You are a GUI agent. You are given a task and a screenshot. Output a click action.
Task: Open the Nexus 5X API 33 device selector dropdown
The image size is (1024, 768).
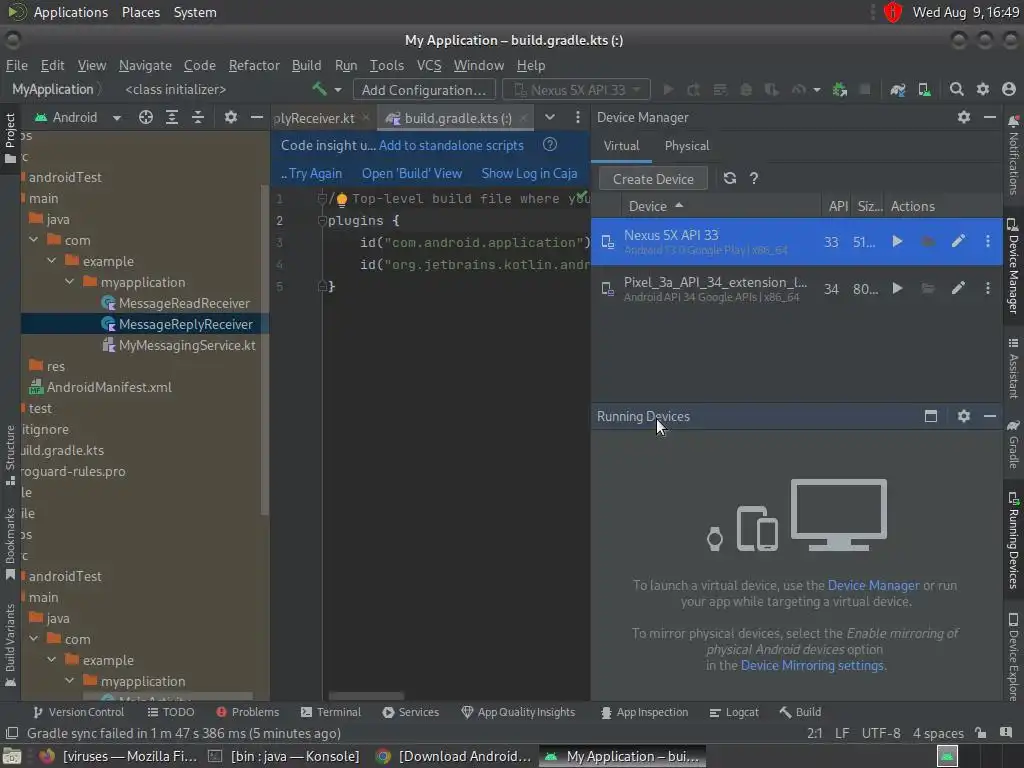tap(577, 89)
